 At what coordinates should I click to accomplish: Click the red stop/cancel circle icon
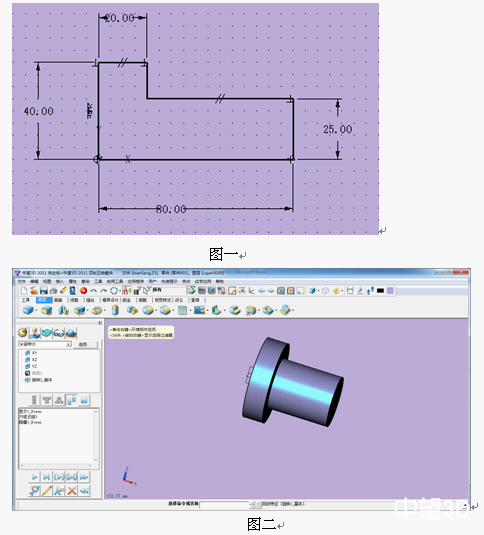(84, 291)
